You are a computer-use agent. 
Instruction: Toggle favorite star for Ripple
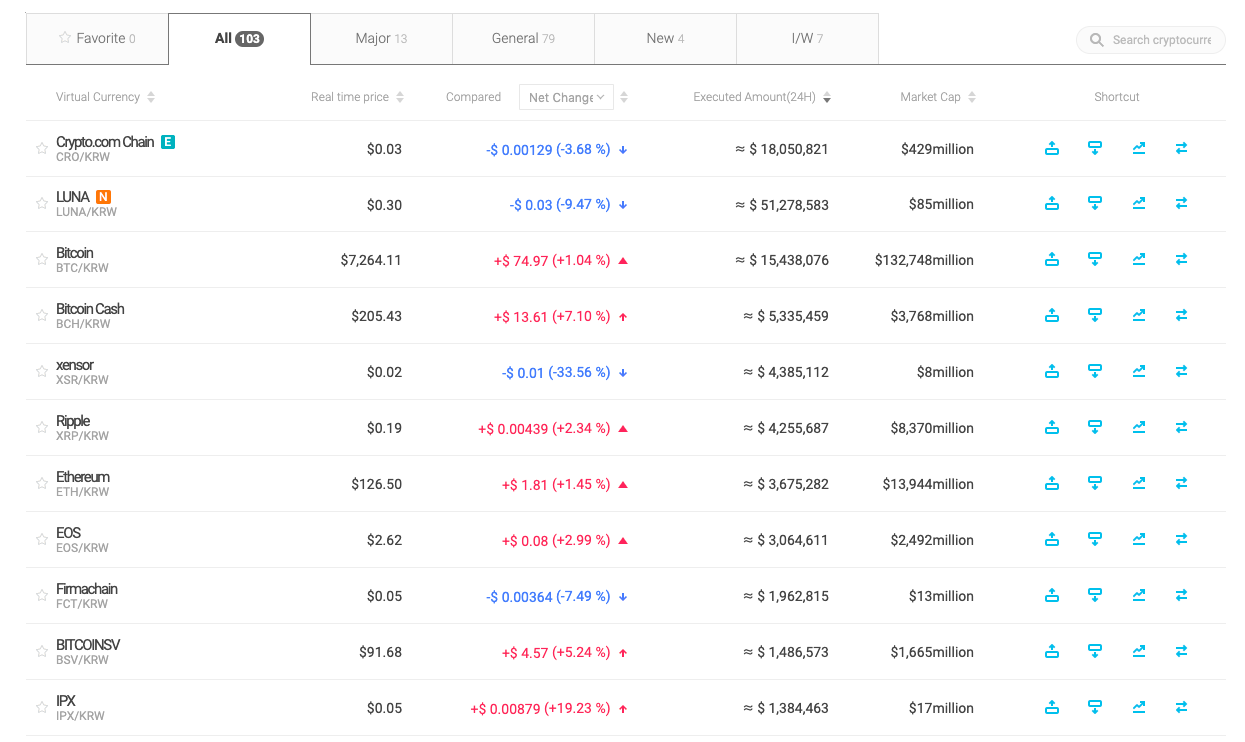click(x=42, y=427)
